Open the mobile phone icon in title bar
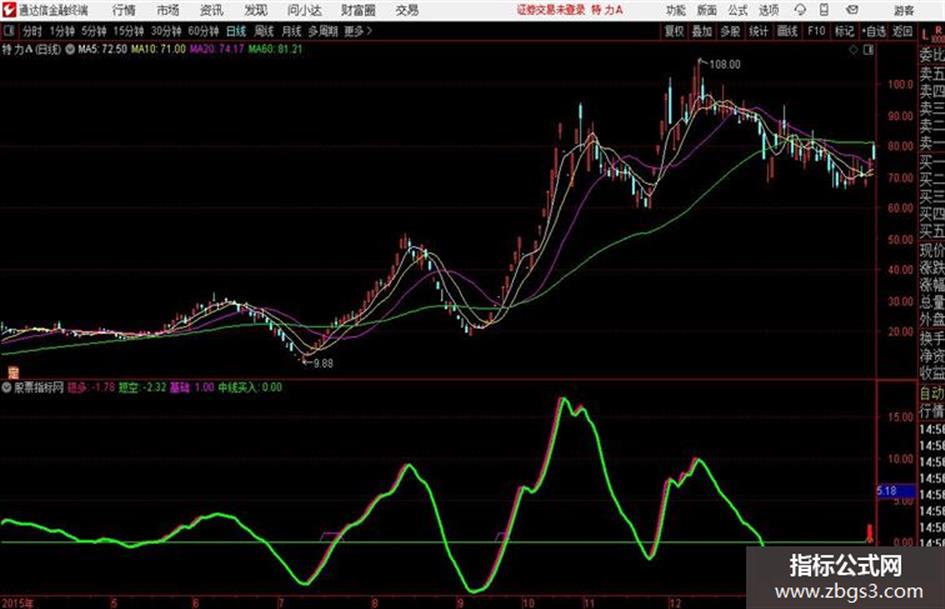Image resolution: width=945 pixels, height=609 pixels. tap(824, 10)
